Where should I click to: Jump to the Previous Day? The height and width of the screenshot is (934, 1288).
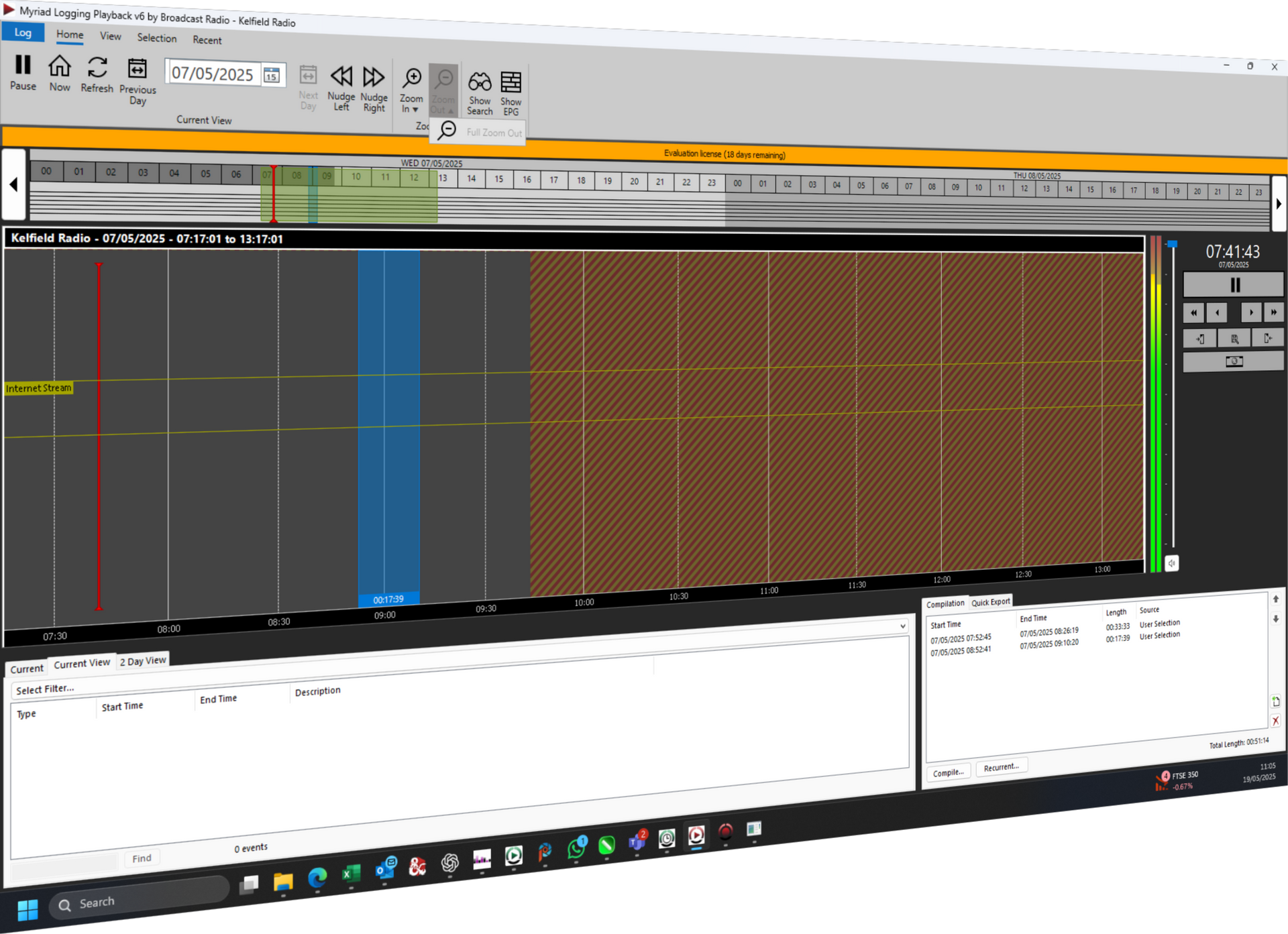(138, 79)
